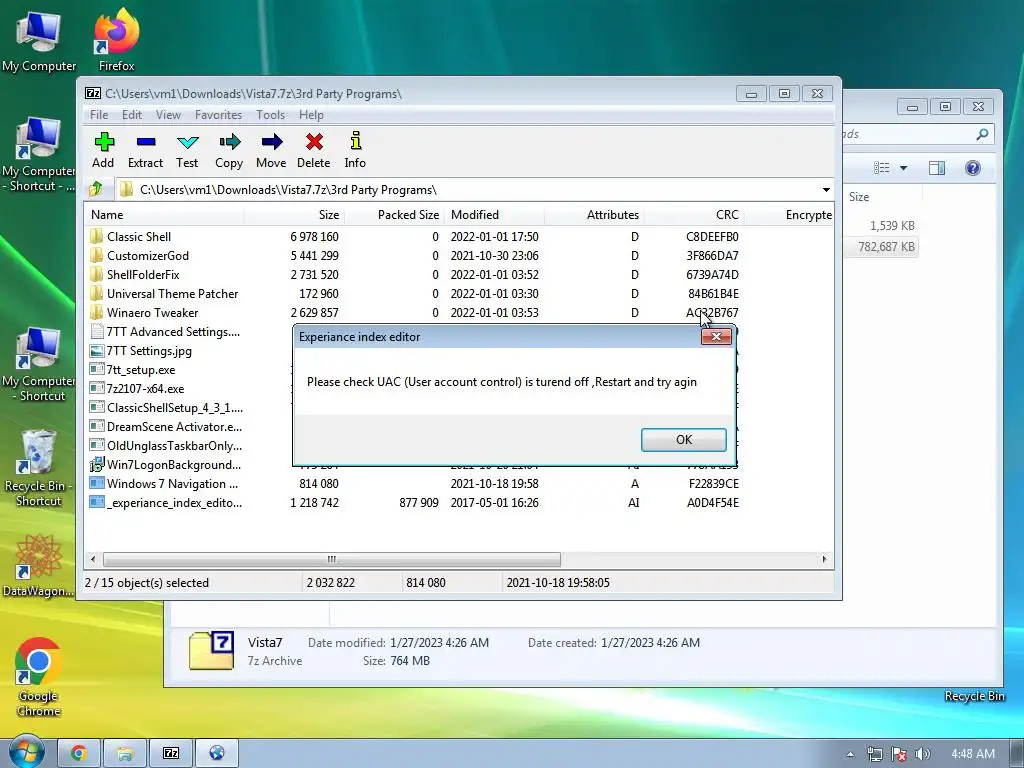Image resolution: width=1024 pixels, height=768 pixels.
Task: Open the Edit menu
Action: click(131, 114)
